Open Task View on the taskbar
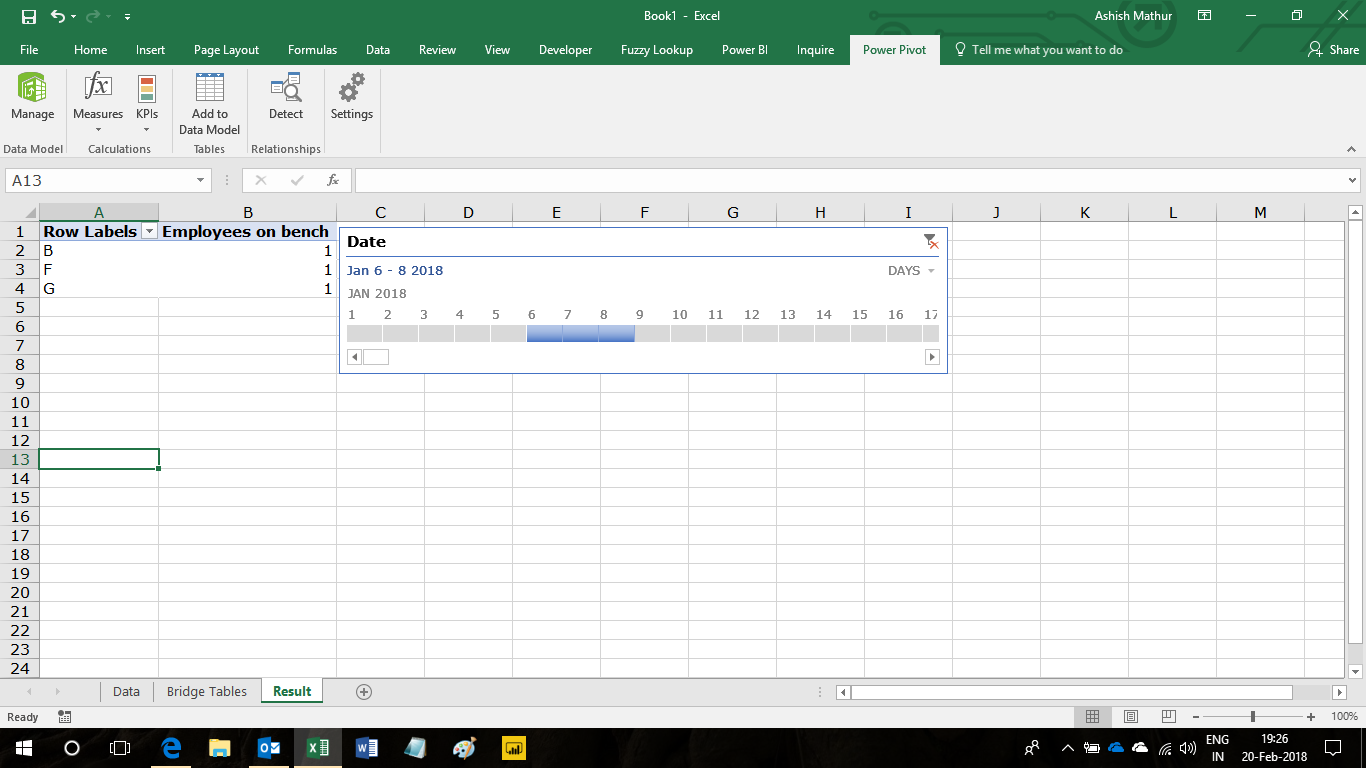 120,747
